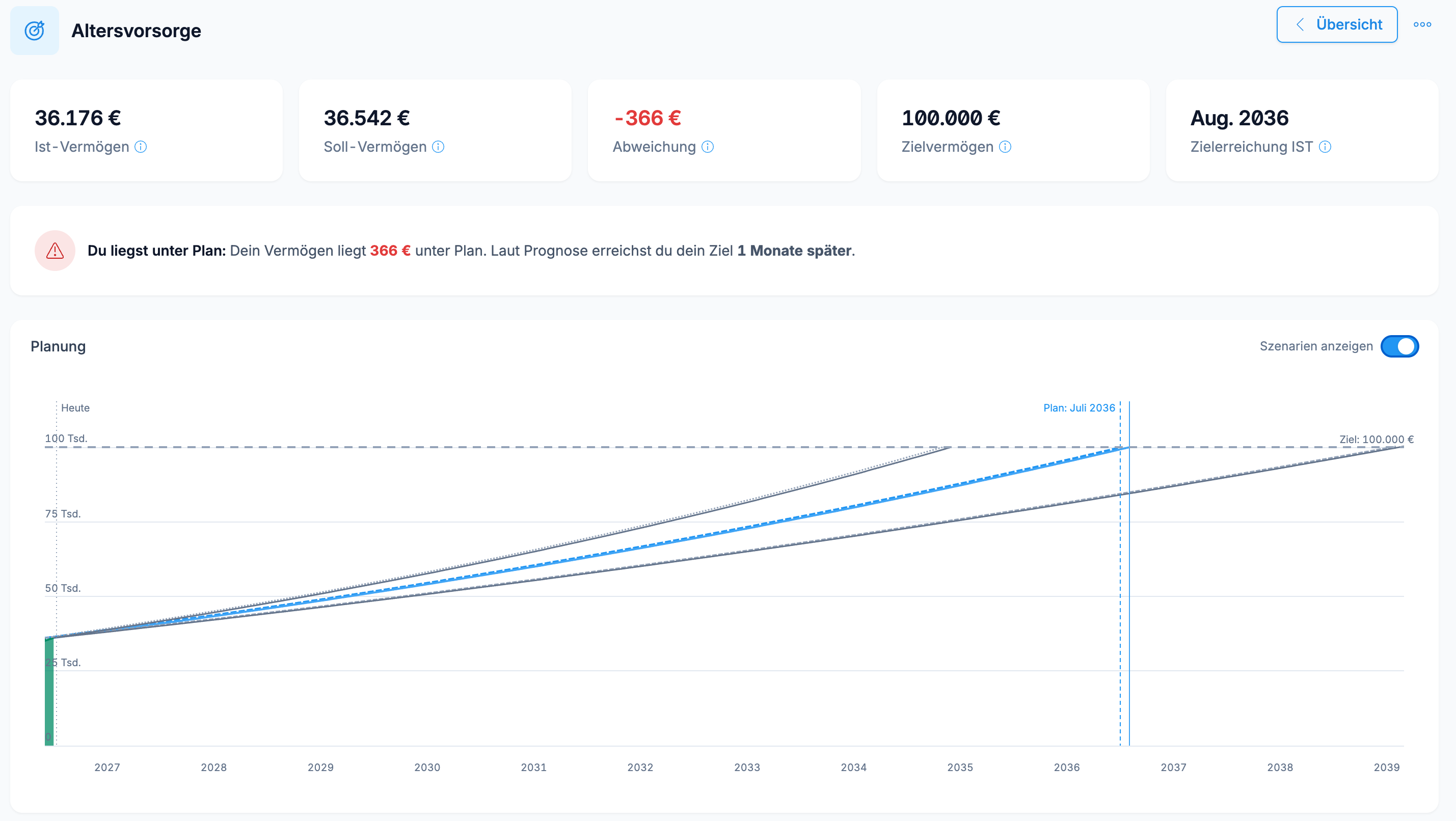Viewport: 1456px width, 821px height.
Task: Open the three-dot more options menu
Action: [x=1422, y=24]
